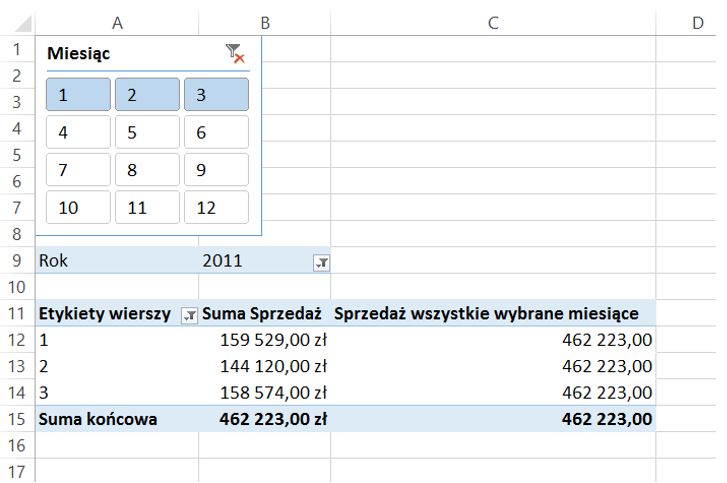The width and height of the screenshot is (727, 483).
Task: Select row 15 header
Action: click(x=16, y=419)
